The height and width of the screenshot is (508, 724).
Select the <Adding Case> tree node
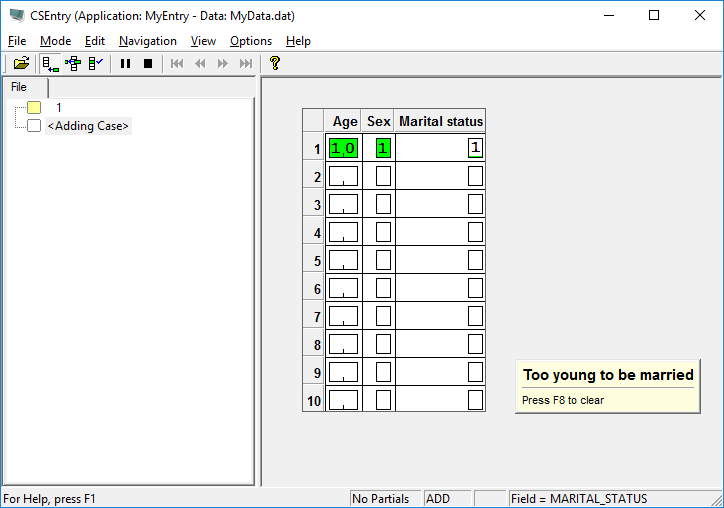click(88, 126)
